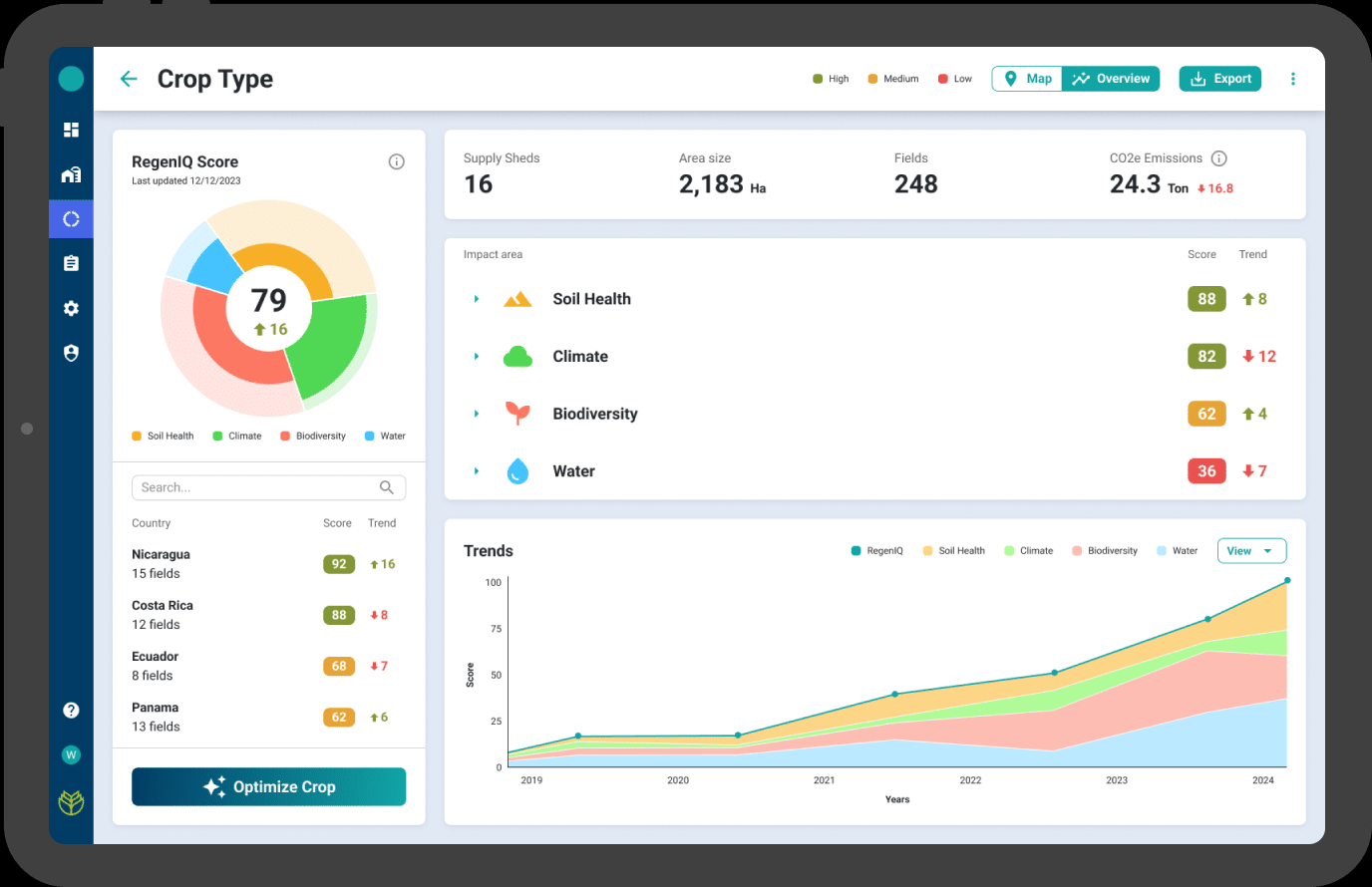Image resolution: width=1372 pixels, height=887 pixels.
Task: Expand the Biodiversity impact row
Action: [x=477, y=414]
